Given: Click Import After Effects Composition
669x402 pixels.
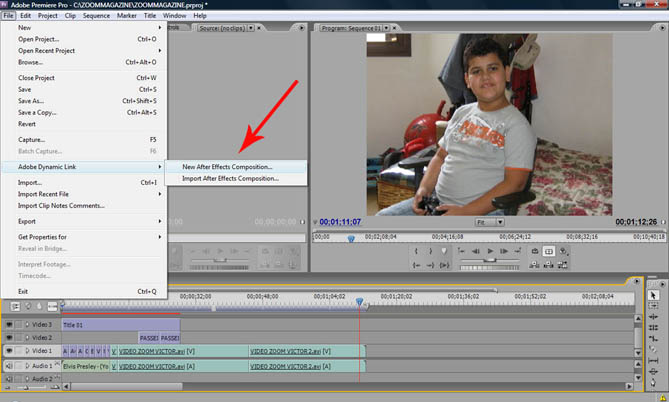Looking at the screenshot, I should [x=230, y=179].
